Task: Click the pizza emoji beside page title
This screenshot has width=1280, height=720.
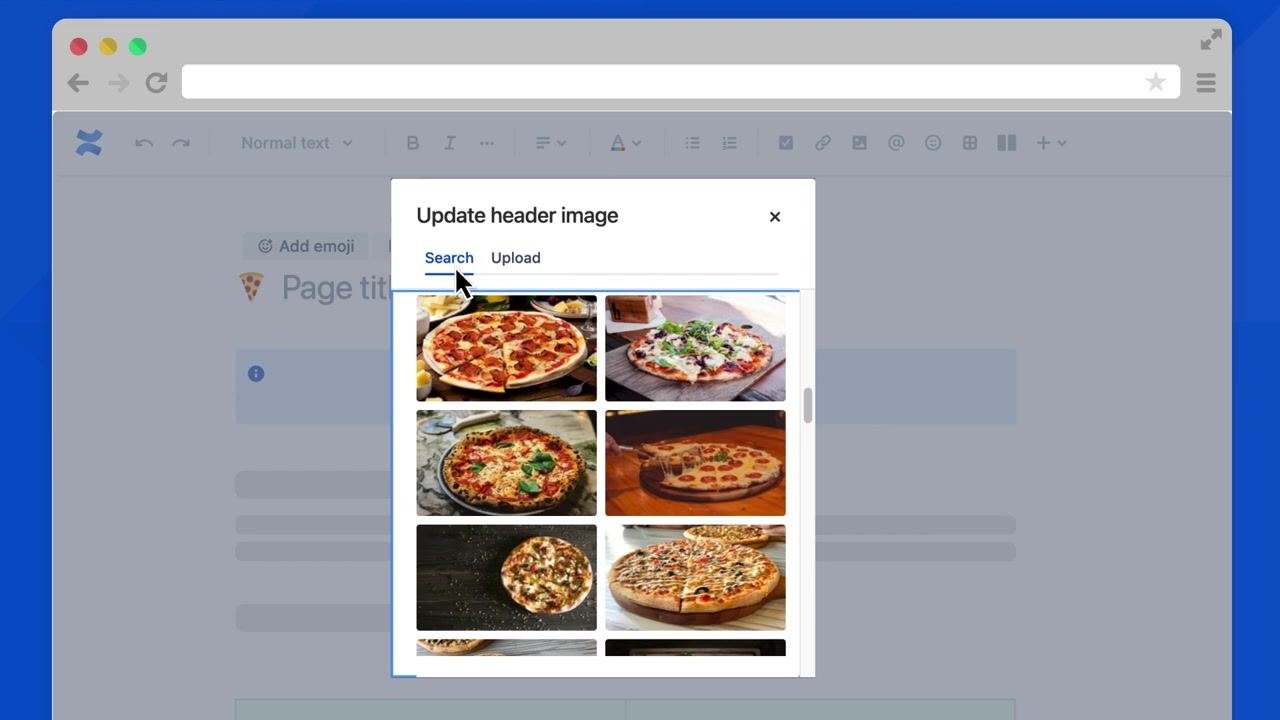Action: (252, 288)
